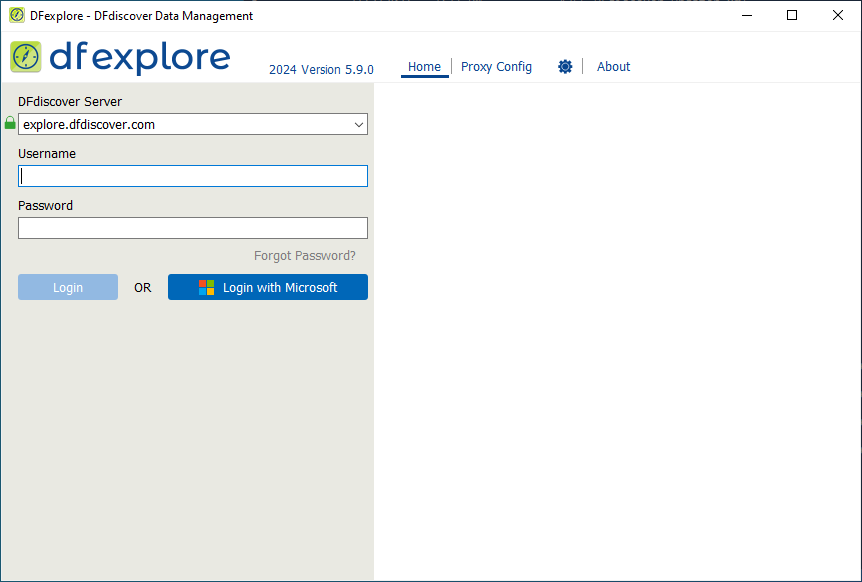Open the About tab

(x=614, y=66)
